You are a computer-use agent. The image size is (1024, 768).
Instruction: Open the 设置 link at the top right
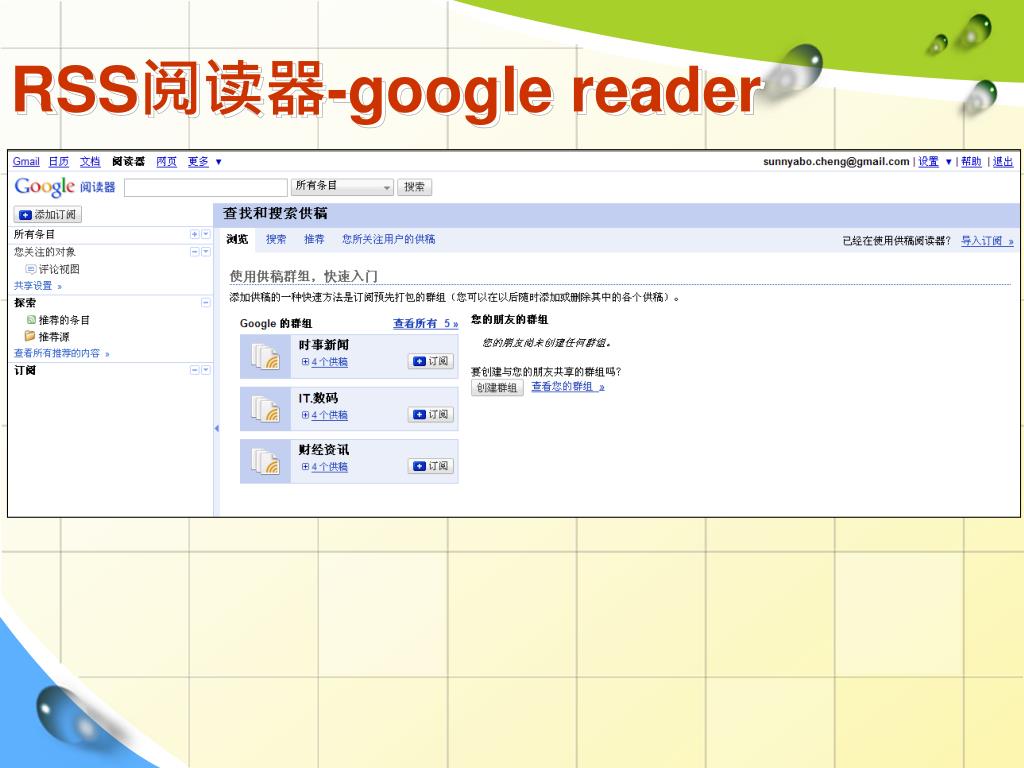click(928, 161)
